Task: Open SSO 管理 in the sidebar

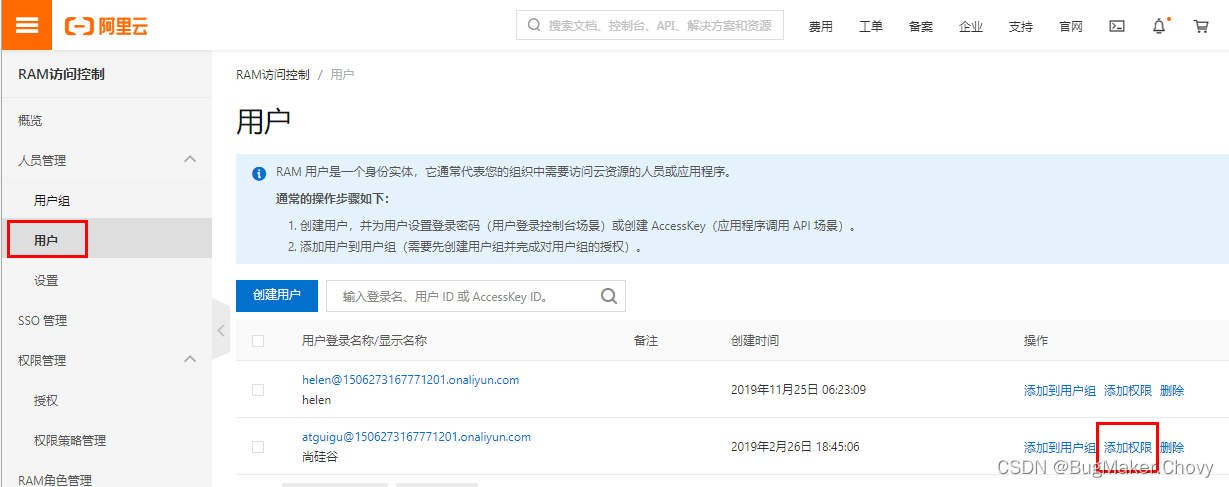Action: pyautogui.click(x=42, y=320)
